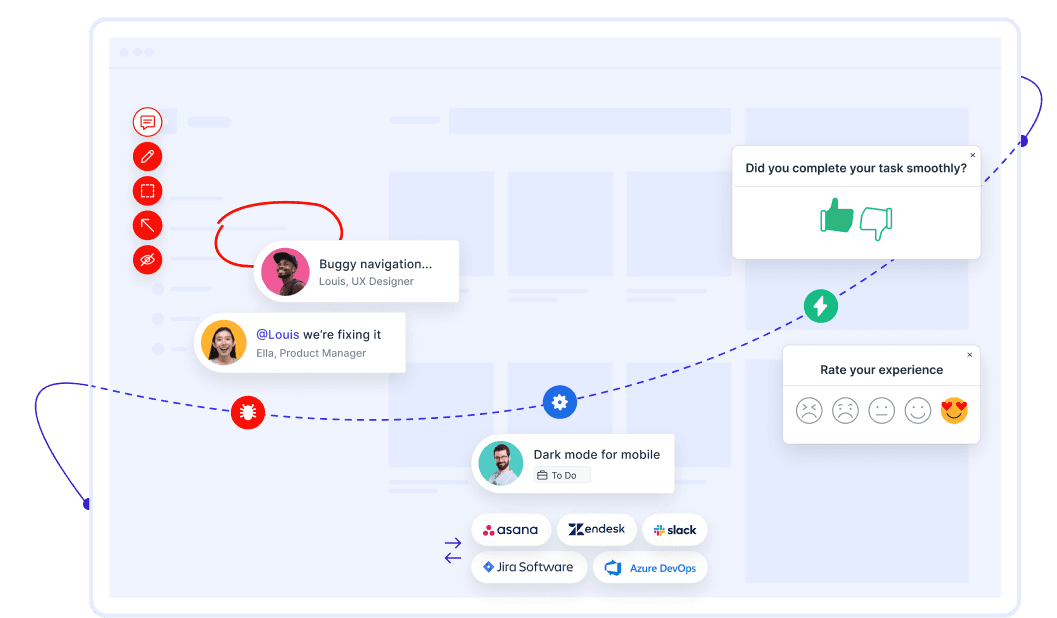Screen dimensions: 1057x618
Task: Click the two-way sync arrows icon
Action: (453, 550)
